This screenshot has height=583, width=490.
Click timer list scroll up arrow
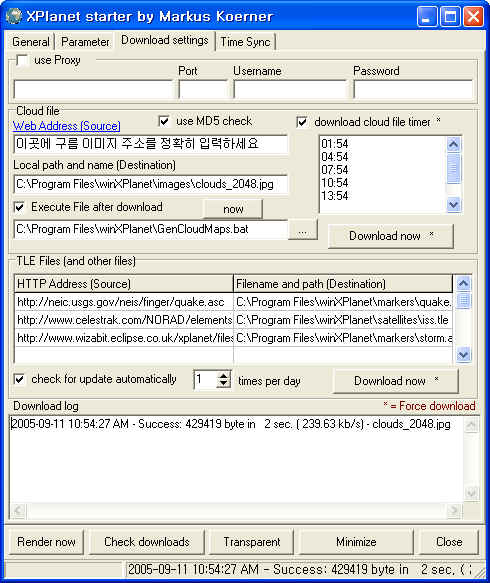[x=454, y=144]
